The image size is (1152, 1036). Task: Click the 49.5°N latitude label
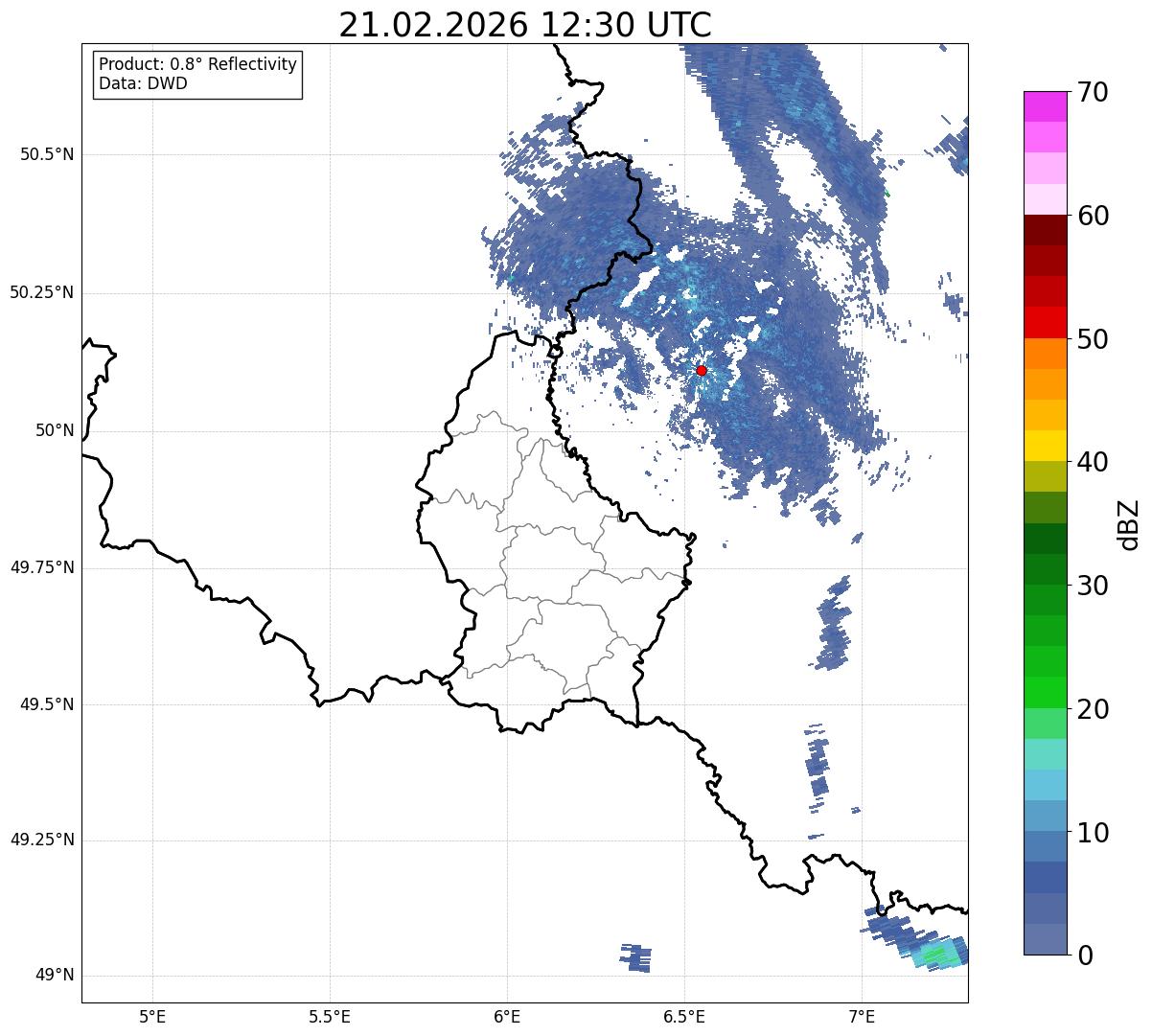coord(47,704)
